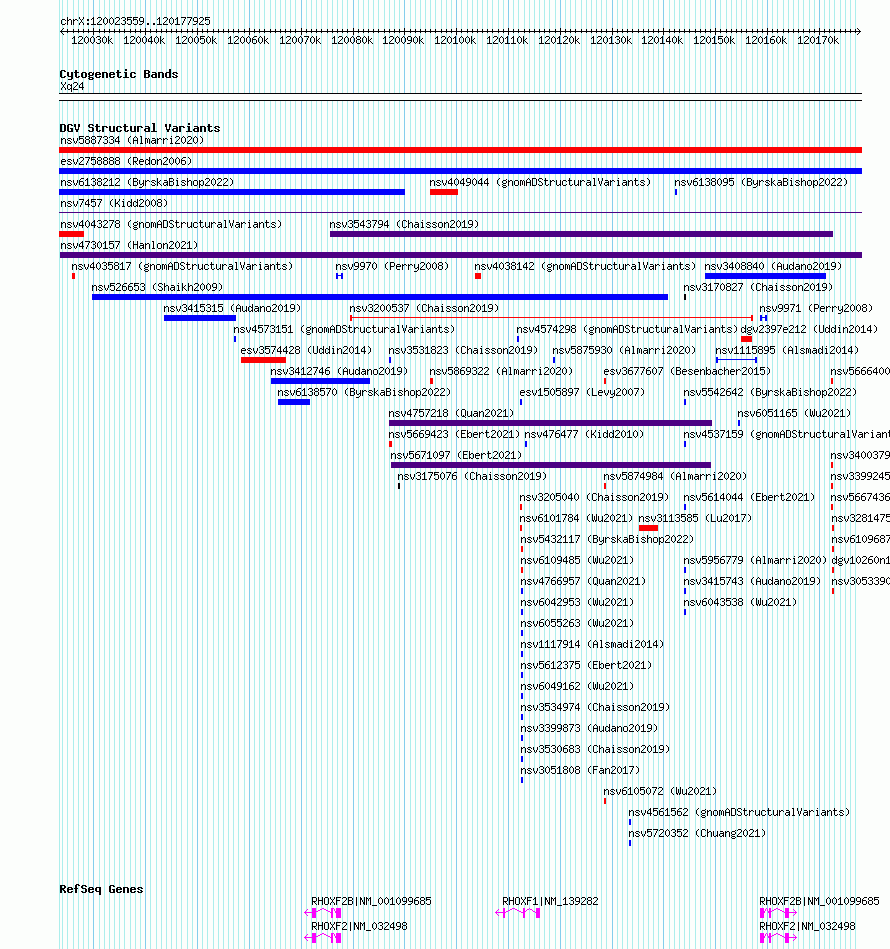Click the Xq24 band label

[x=72, y=87]
